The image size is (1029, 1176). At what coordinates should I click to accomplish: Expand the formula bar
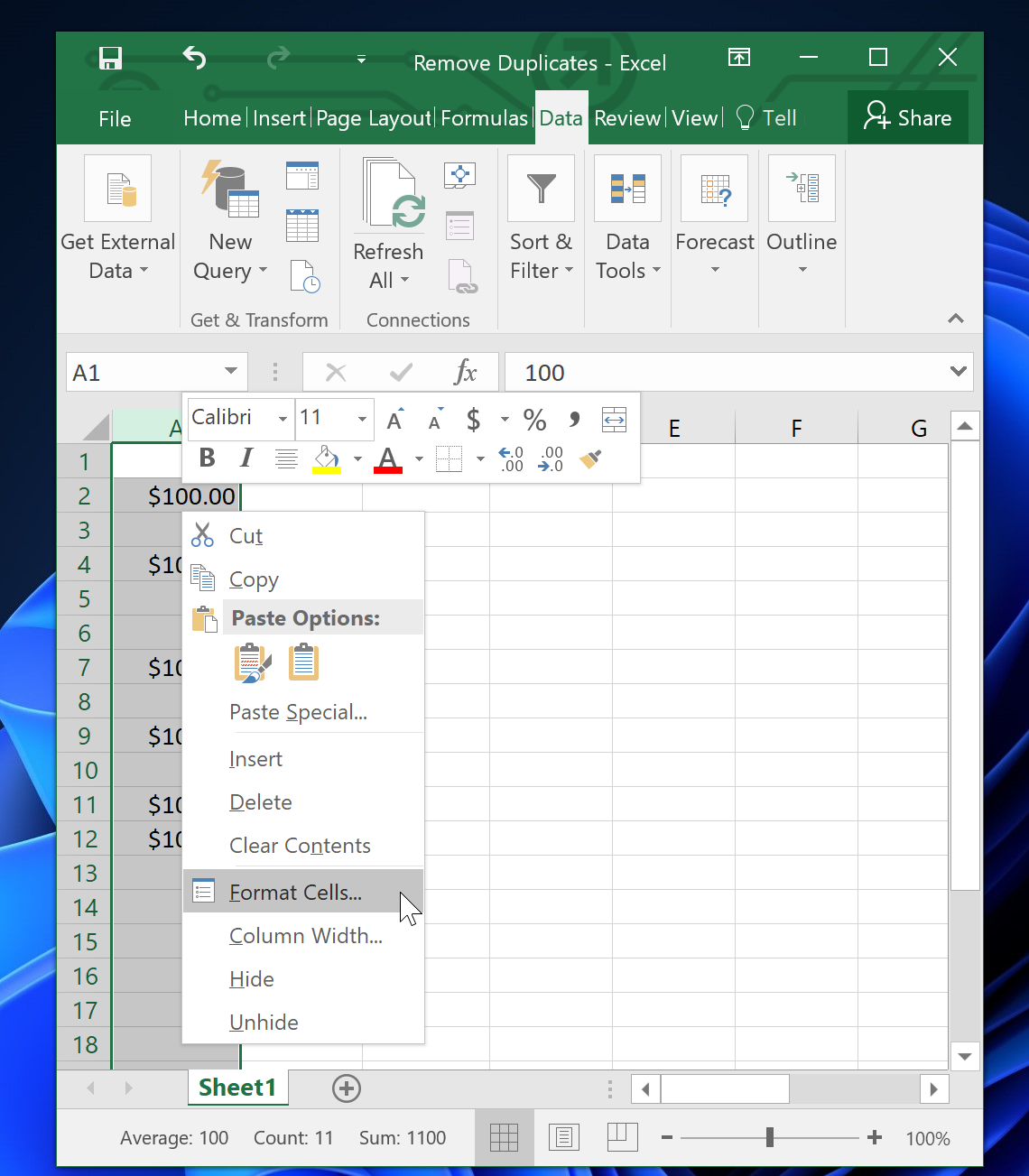click(959, 371)
